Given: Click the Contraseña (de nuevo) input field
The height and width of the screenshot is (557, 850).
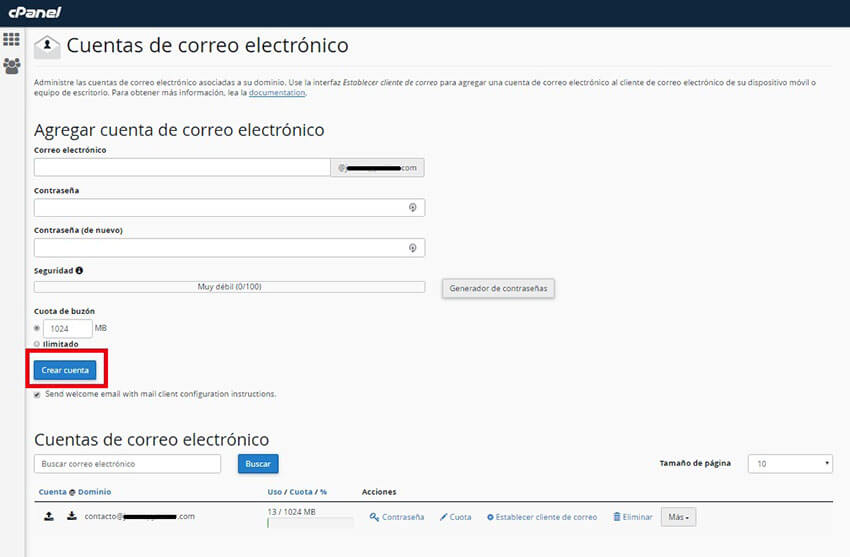Looking at the screenshot, I should [x=229, y=248].
